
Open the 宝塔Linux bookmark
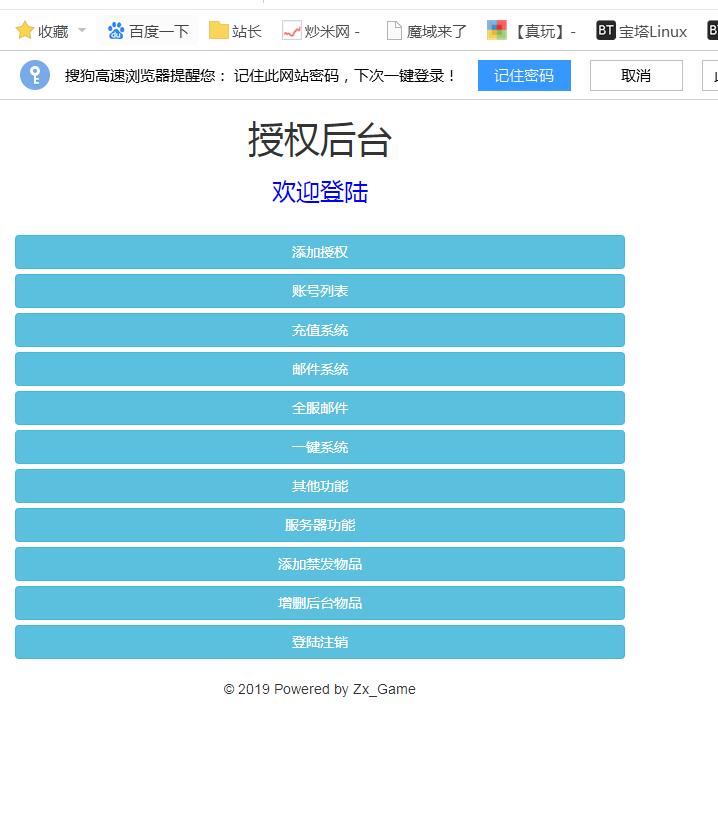642,31
